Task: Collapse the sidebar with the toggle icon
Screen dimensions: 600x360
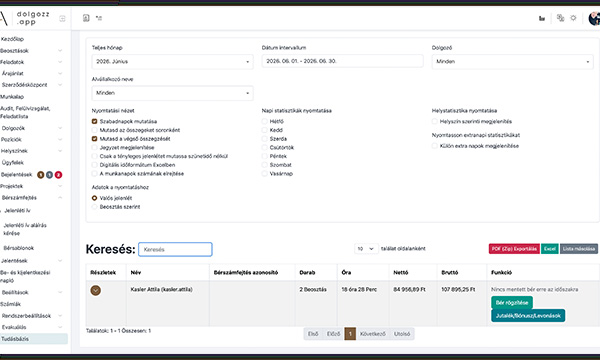Action: click(x=62, y=18)
